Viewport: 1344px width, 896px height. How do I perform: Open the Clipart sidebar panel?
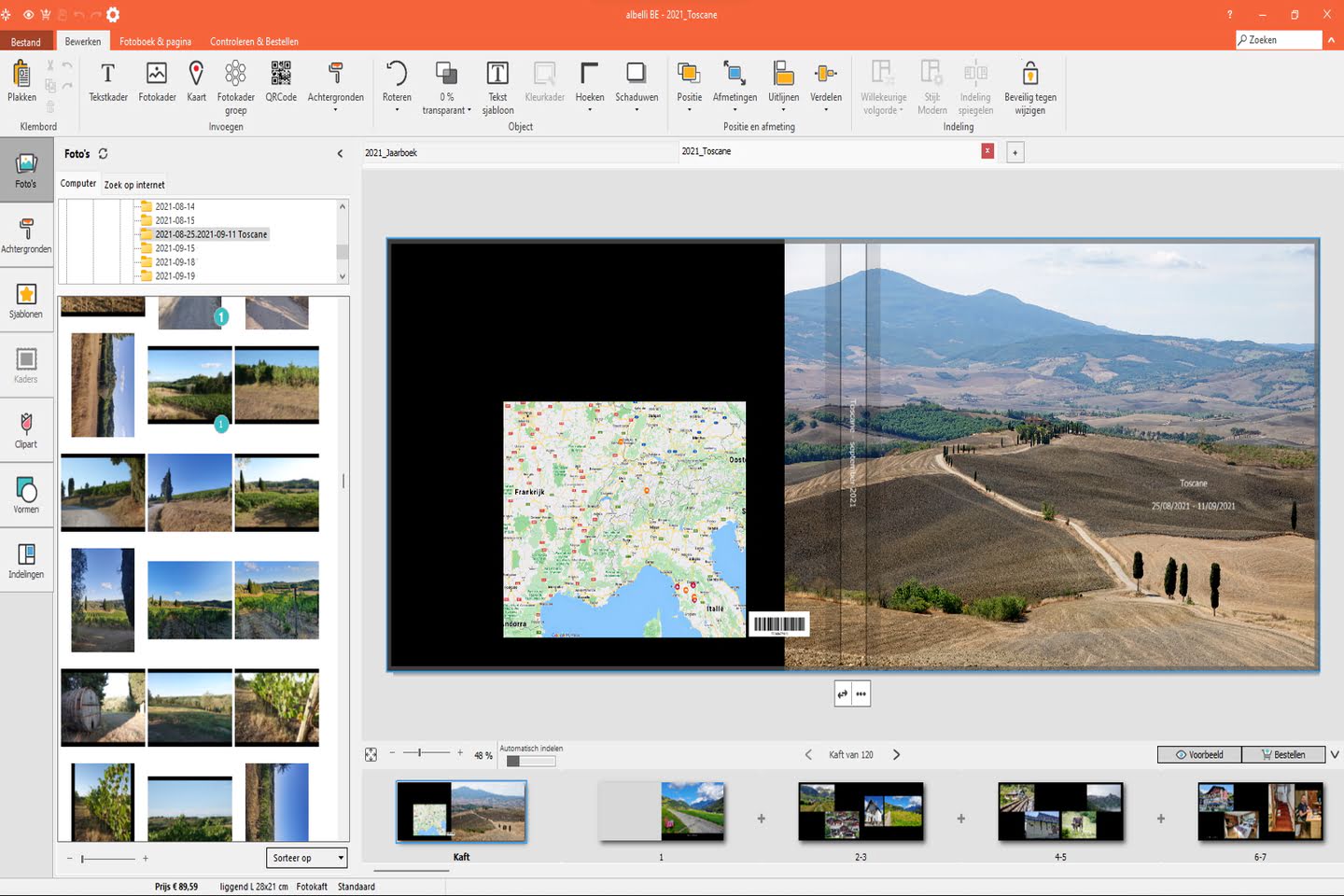tap(26, 431)
